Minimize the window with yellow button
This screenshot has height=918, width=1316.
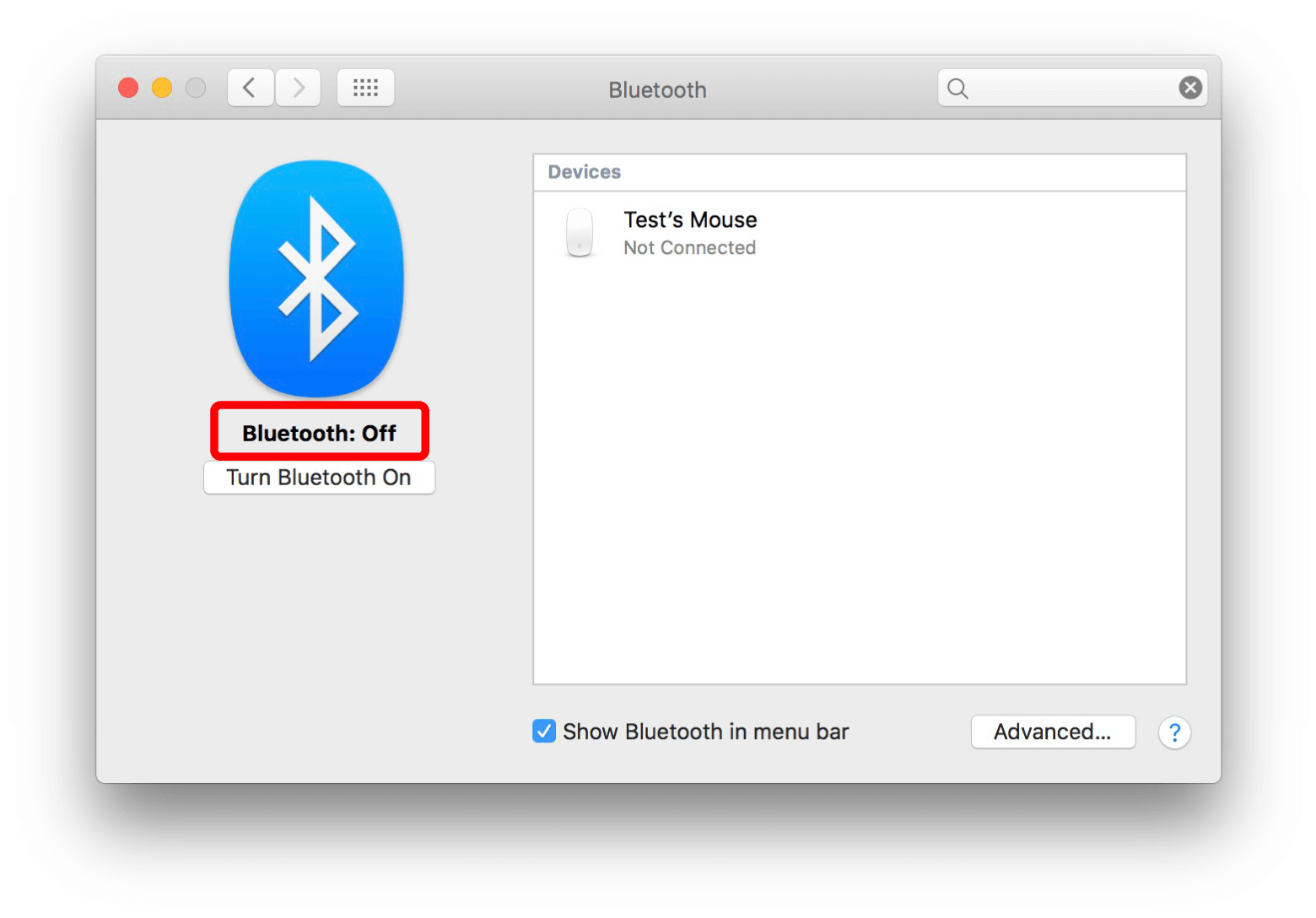(x=162, y=88)
